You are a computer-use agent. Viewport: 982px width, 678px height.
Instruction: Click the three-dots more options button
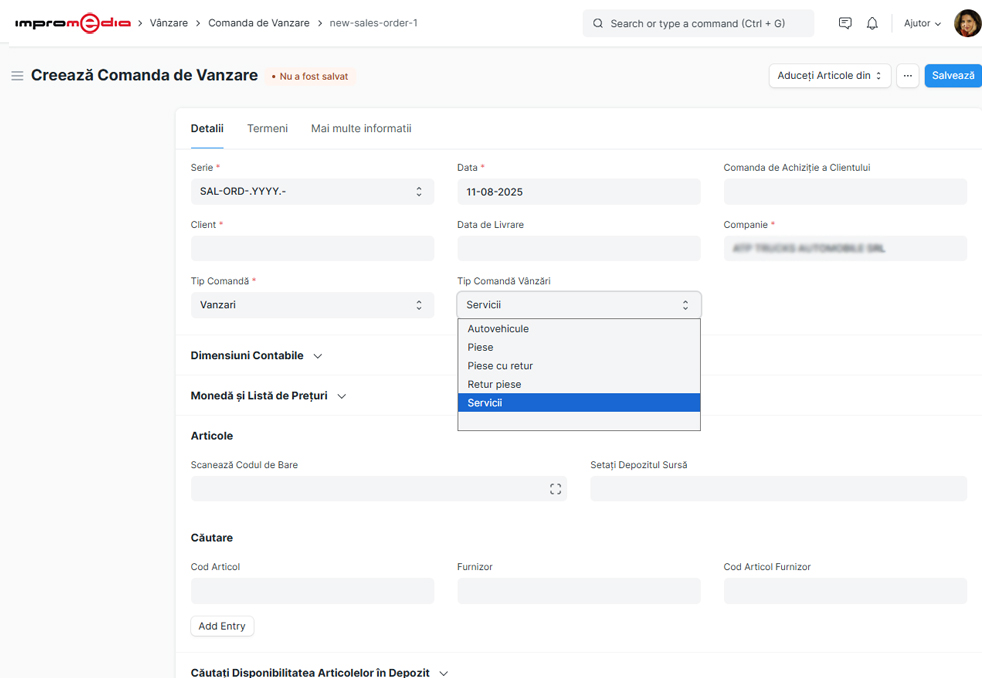coord(907,76)
